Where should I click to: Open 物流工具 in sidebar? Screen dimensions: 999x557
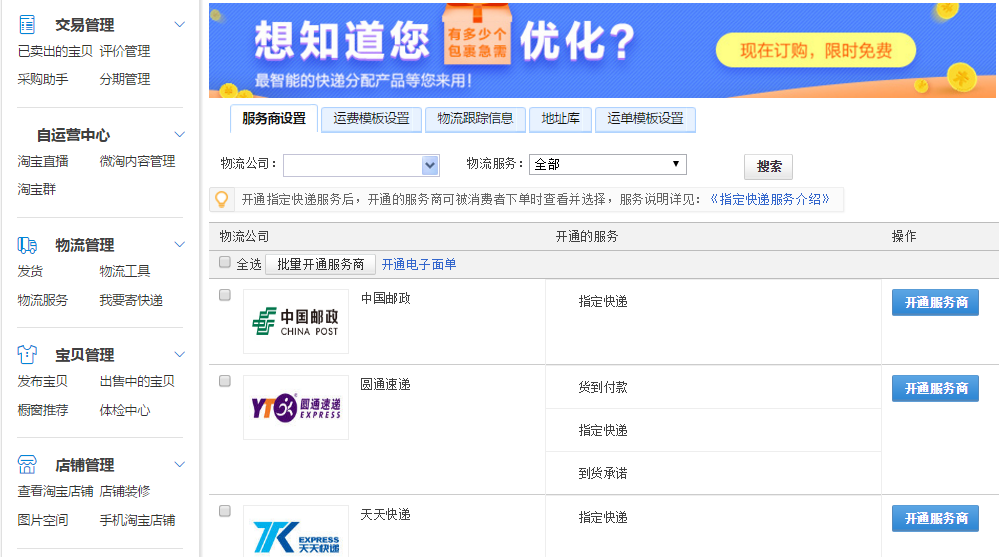tap(125, 271)
